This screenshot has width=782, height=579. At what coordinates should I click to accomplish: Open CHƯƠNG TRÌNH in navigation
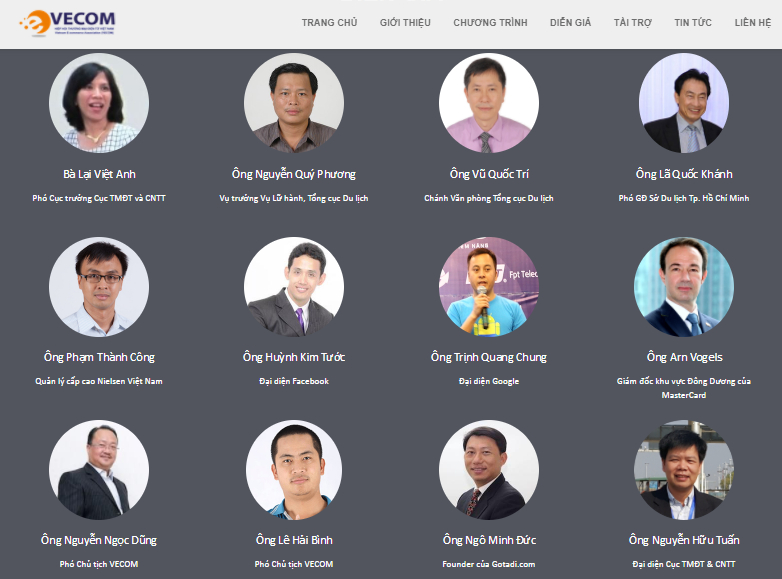pos(490,22)
